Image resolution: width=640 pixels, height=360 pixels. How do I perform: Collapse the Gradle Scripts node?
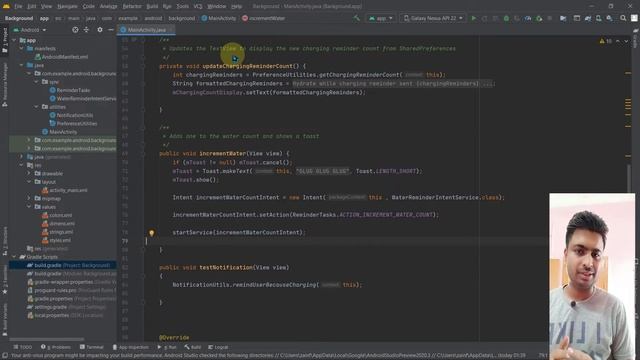tap(15, 256)
